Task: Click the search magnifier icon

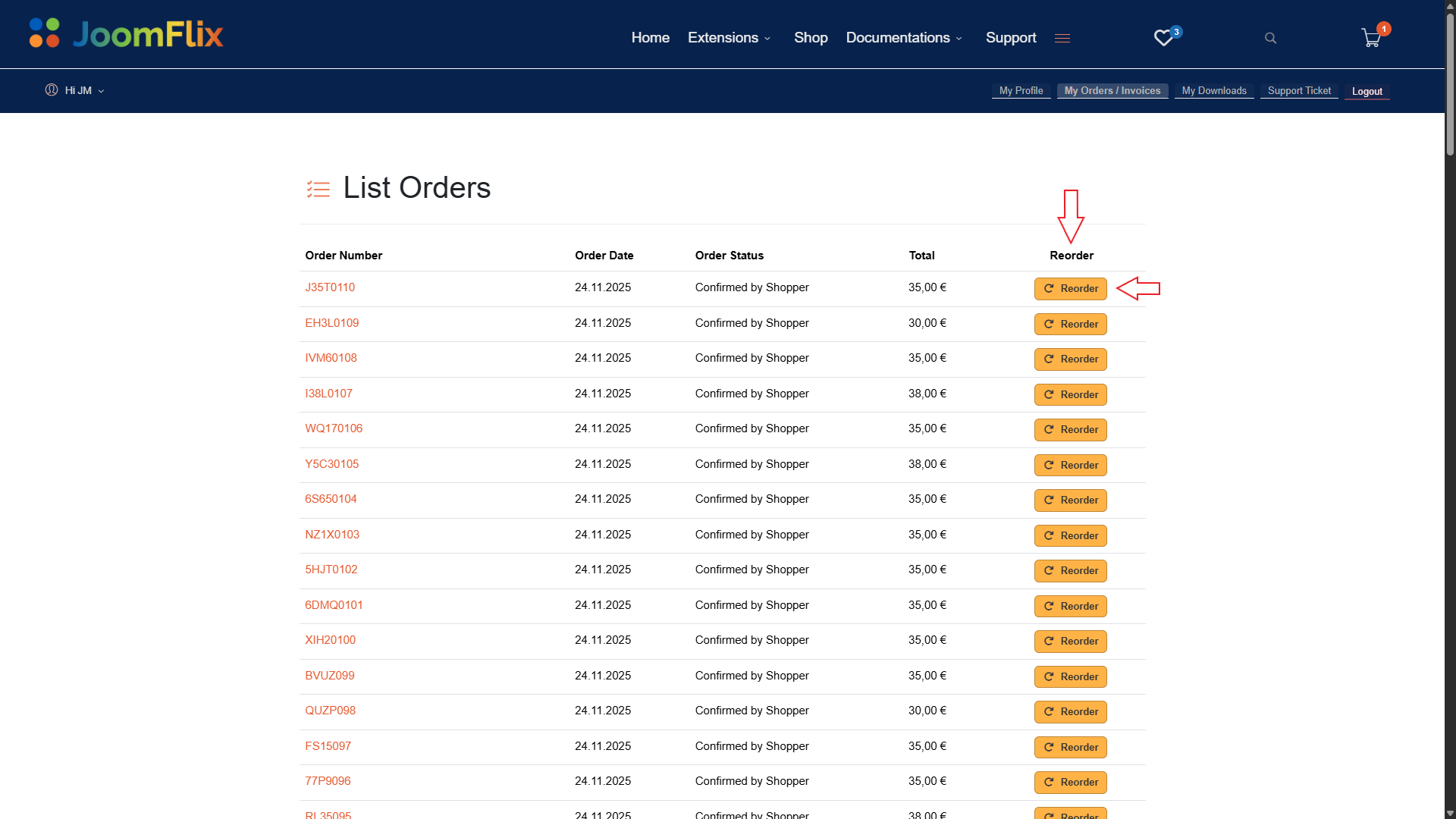Action: point(1270,38)
